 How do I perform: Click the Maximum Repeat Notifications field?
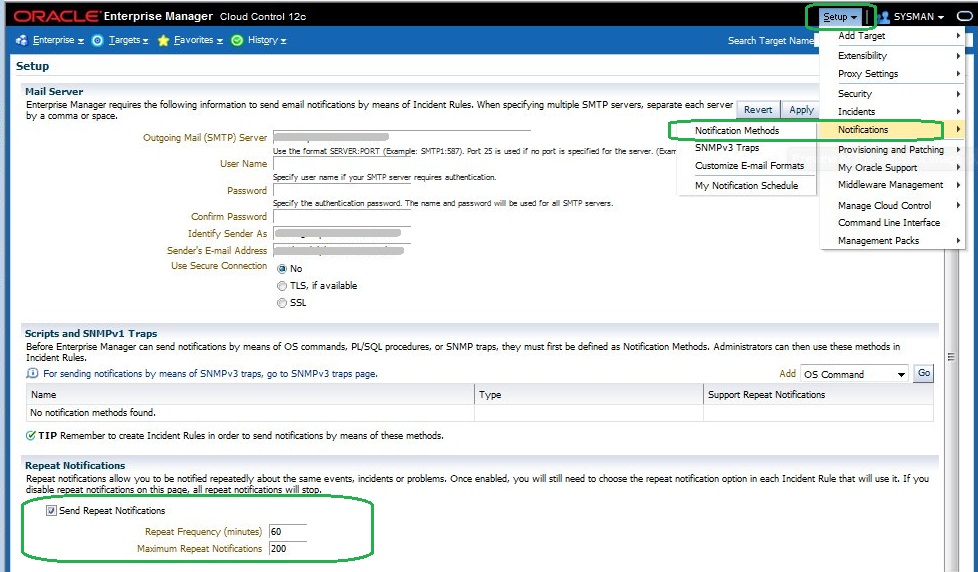coord(288,549)
